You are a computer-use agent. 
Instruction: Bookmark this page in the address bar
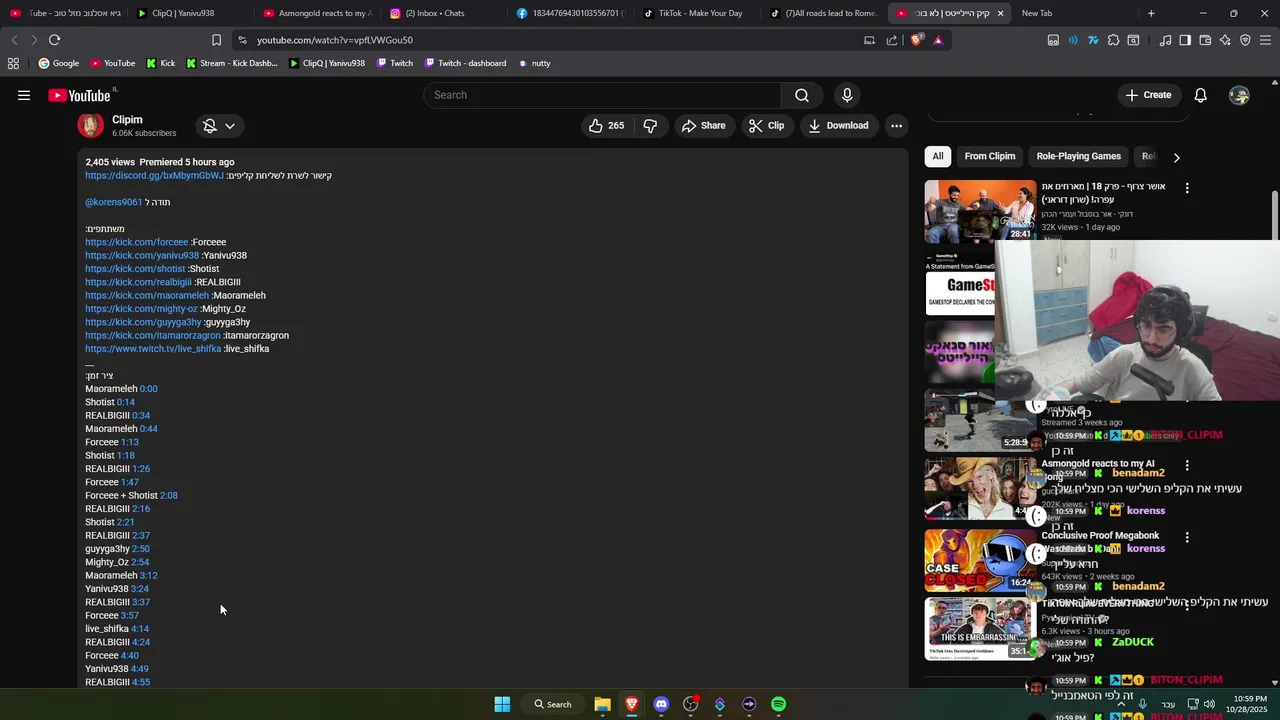[216, 40]
